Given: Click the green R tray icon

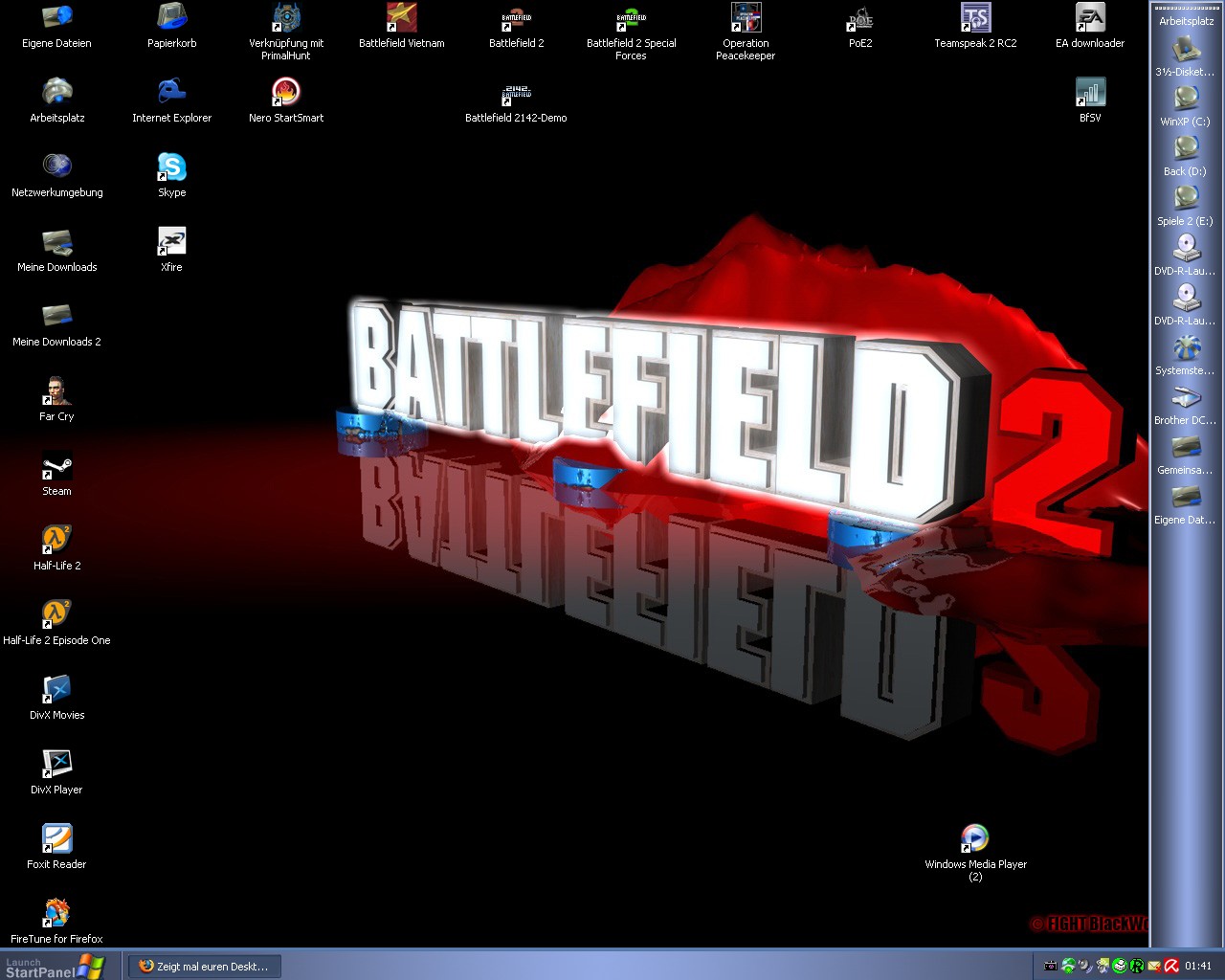Looking at the screenshot, I should tap(1137, 966).
